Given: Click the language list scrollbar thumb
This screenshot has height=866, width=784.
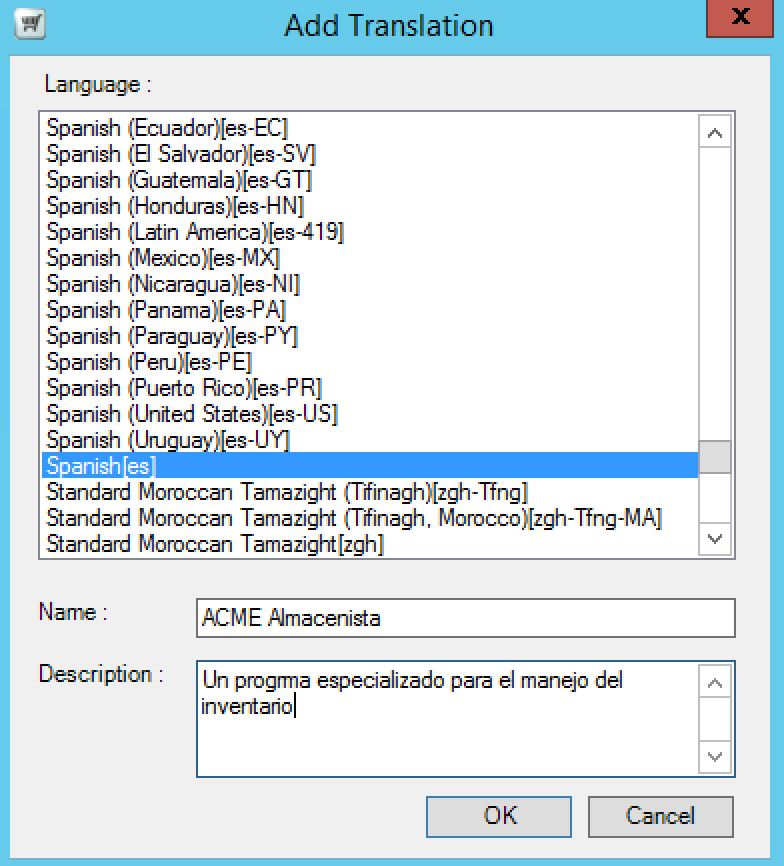Looking at the screenshot, I should point(715,457).
